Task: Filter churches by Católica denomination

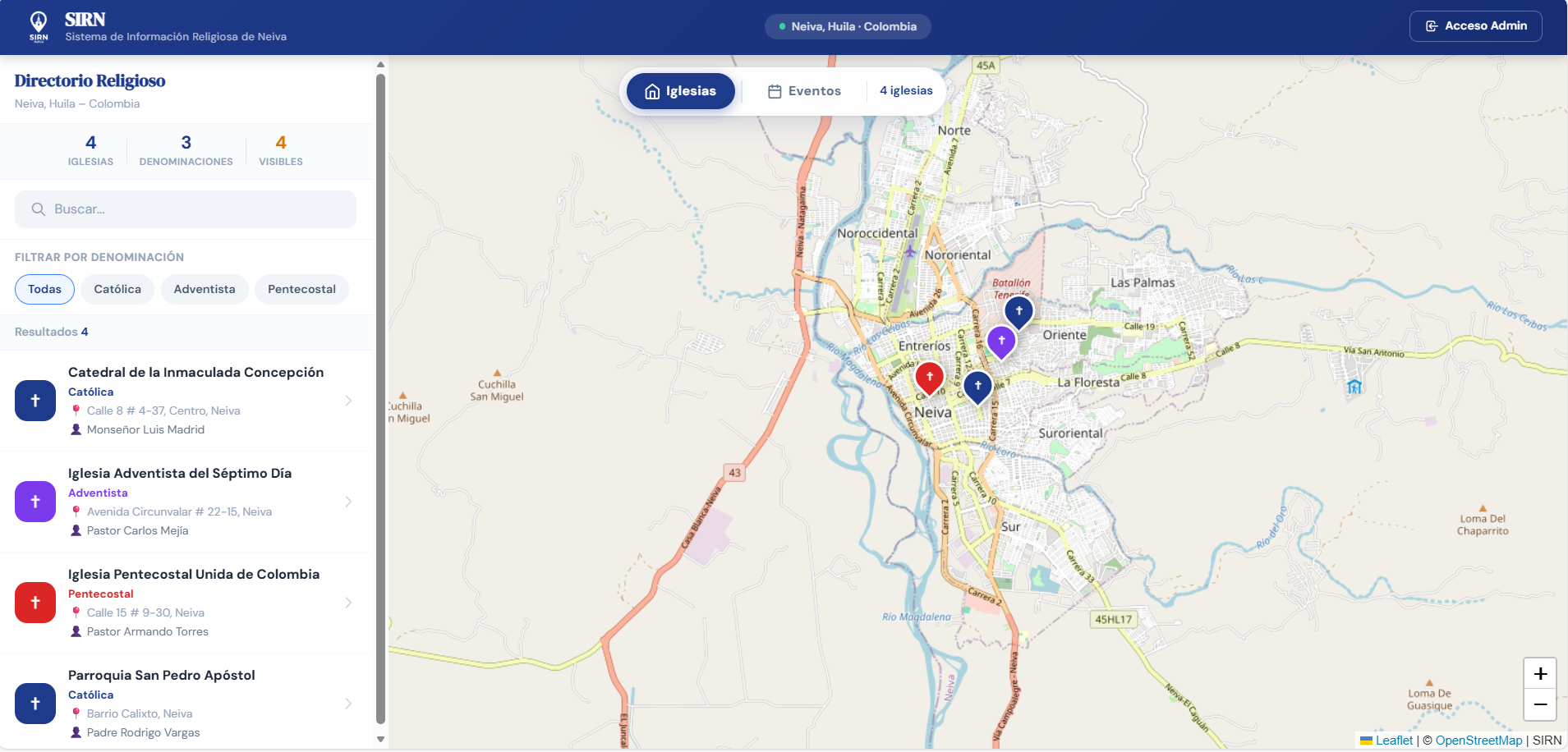Action: point(117,289)
